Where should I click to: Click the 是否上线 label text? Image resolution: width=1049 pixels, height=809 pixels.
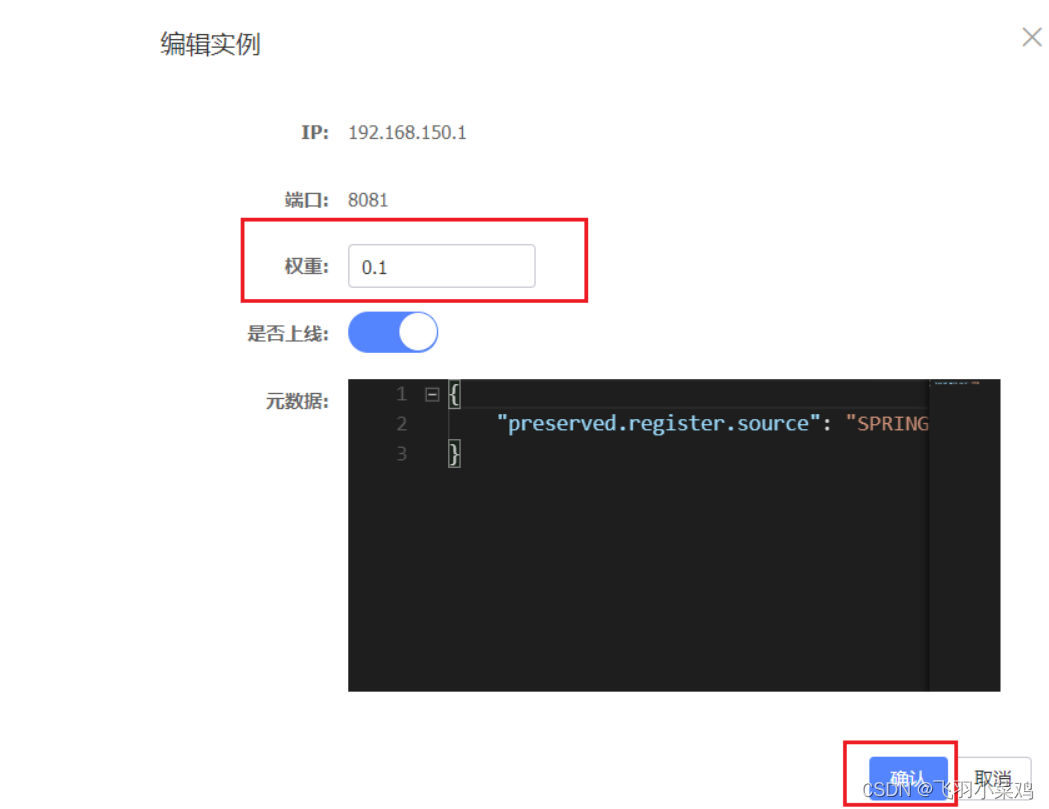pyautogui.click(x=288, y=333)
